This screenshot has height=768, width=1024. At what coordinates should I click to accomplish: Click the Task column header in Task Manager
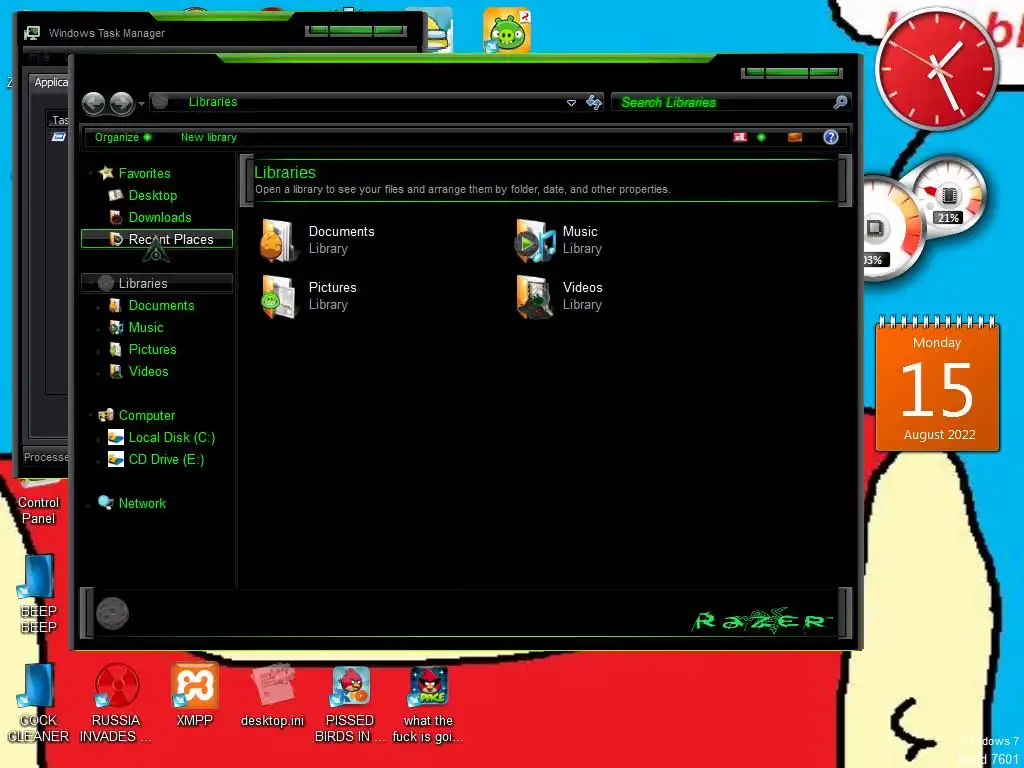coord(59,120)
